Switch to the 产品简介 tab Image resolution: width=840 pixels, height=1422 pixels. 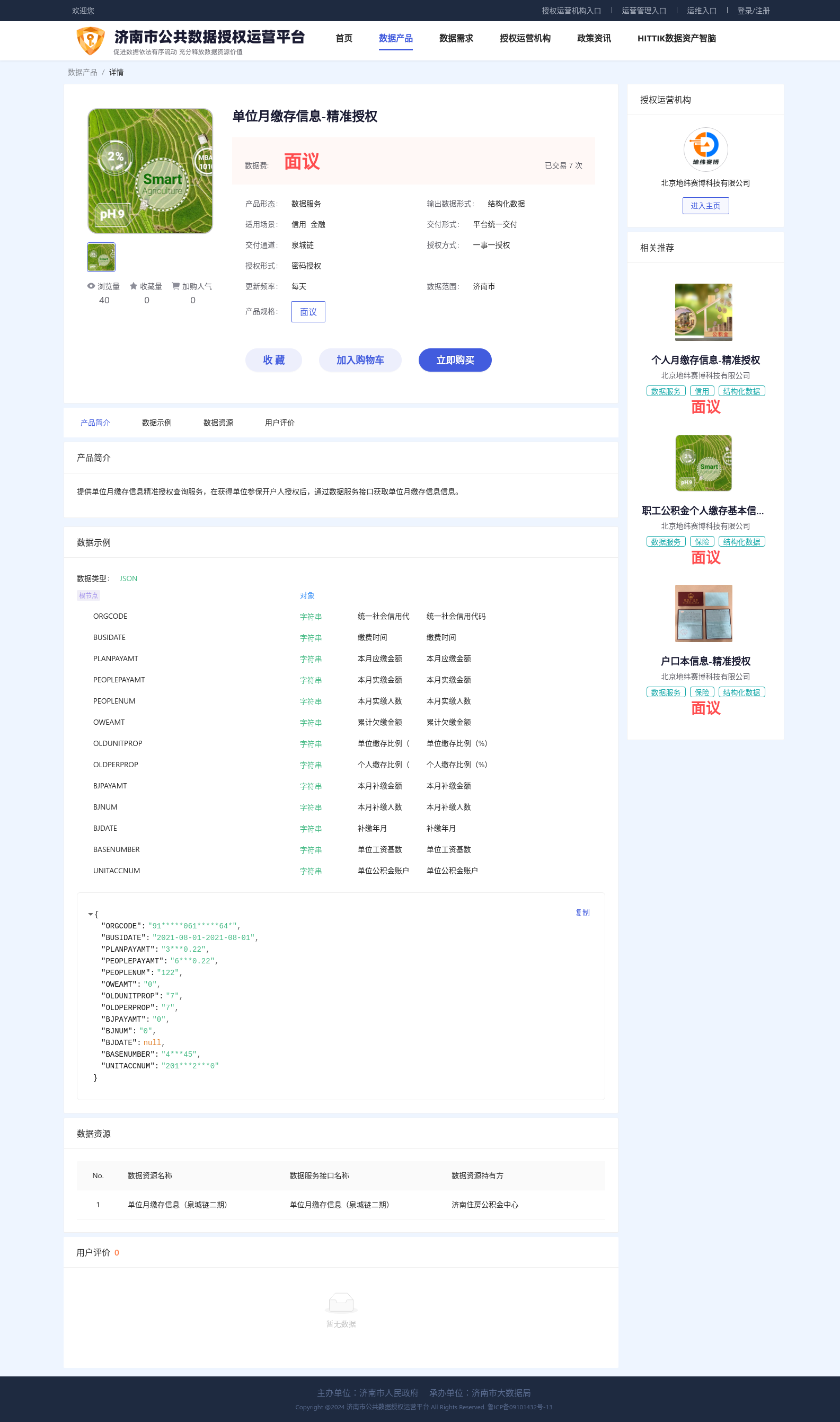tap(95, 423)
